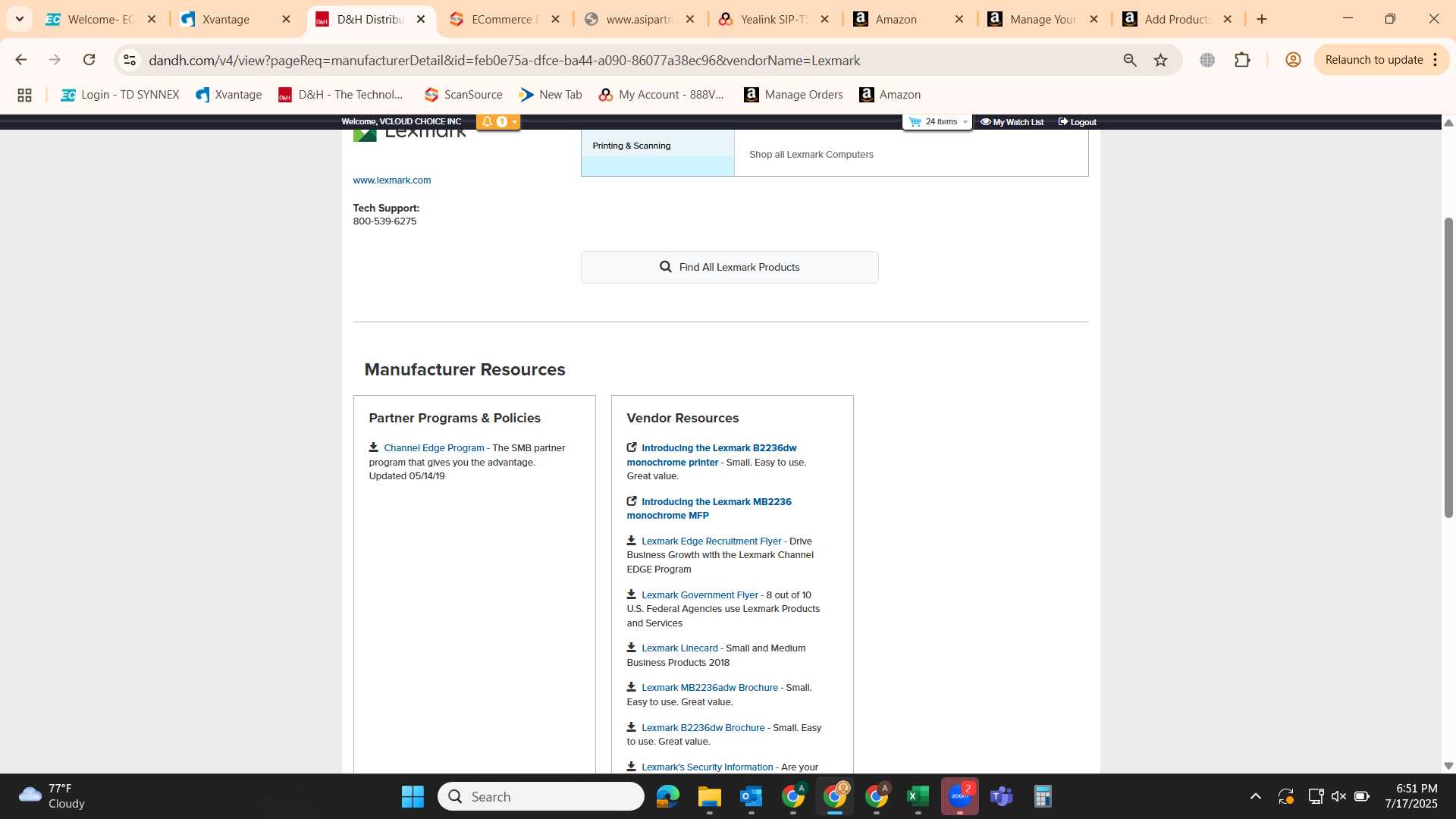
Task: Open File Explorer from the taskbar
Action: (x=709, y=796)
